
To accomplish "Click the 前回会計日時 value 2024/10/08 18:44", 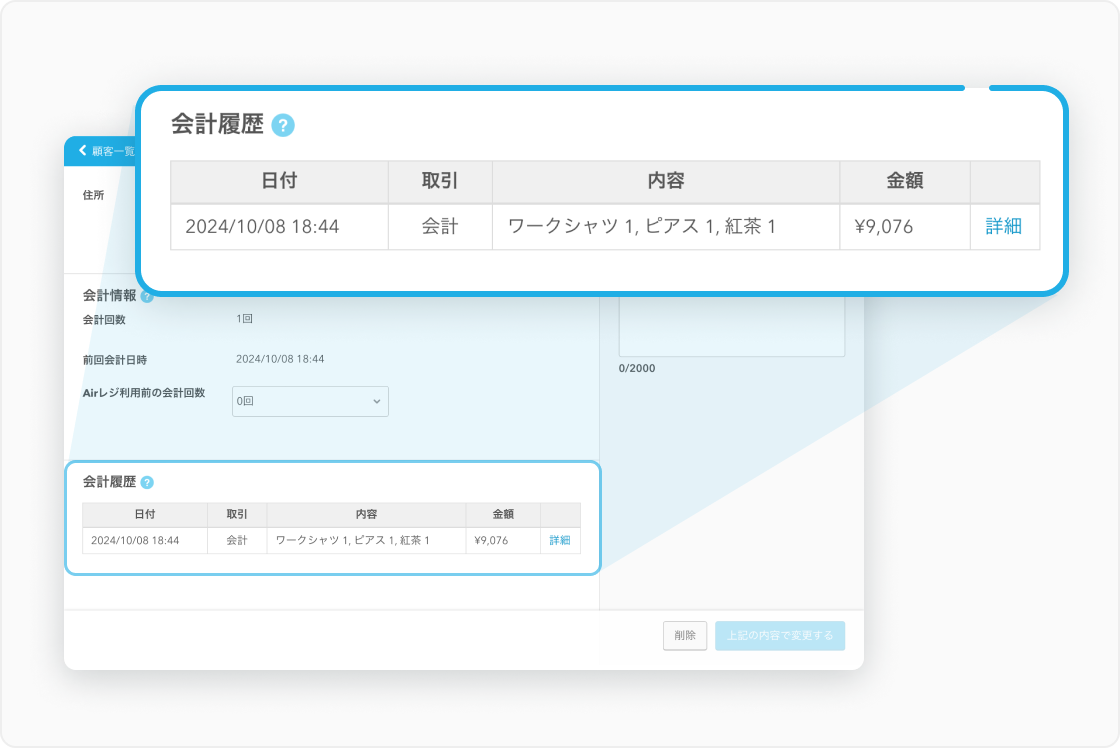I will (280, 359).
